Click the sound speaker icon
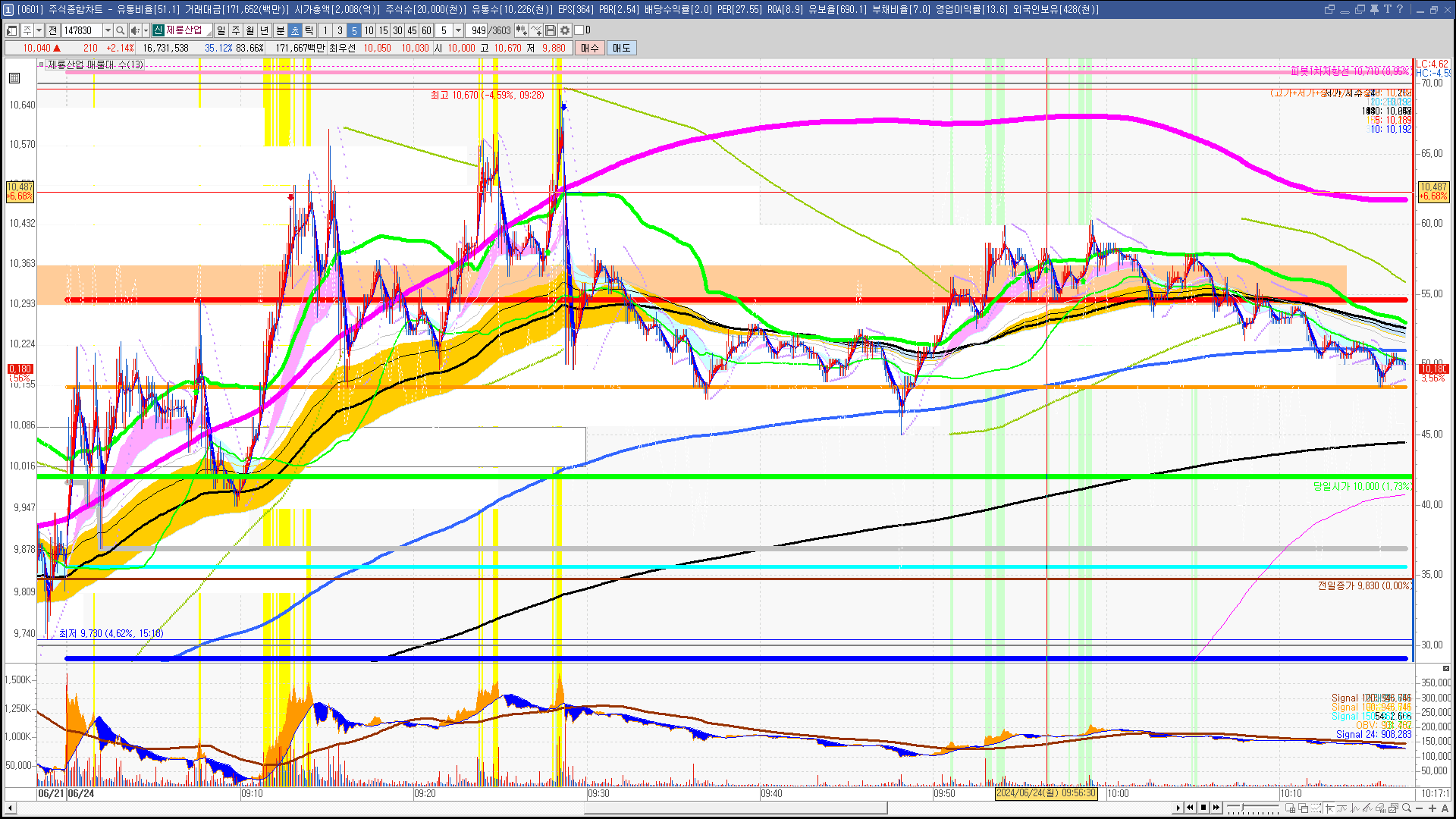The image size is (1456, 819). [x=134, y=30]
